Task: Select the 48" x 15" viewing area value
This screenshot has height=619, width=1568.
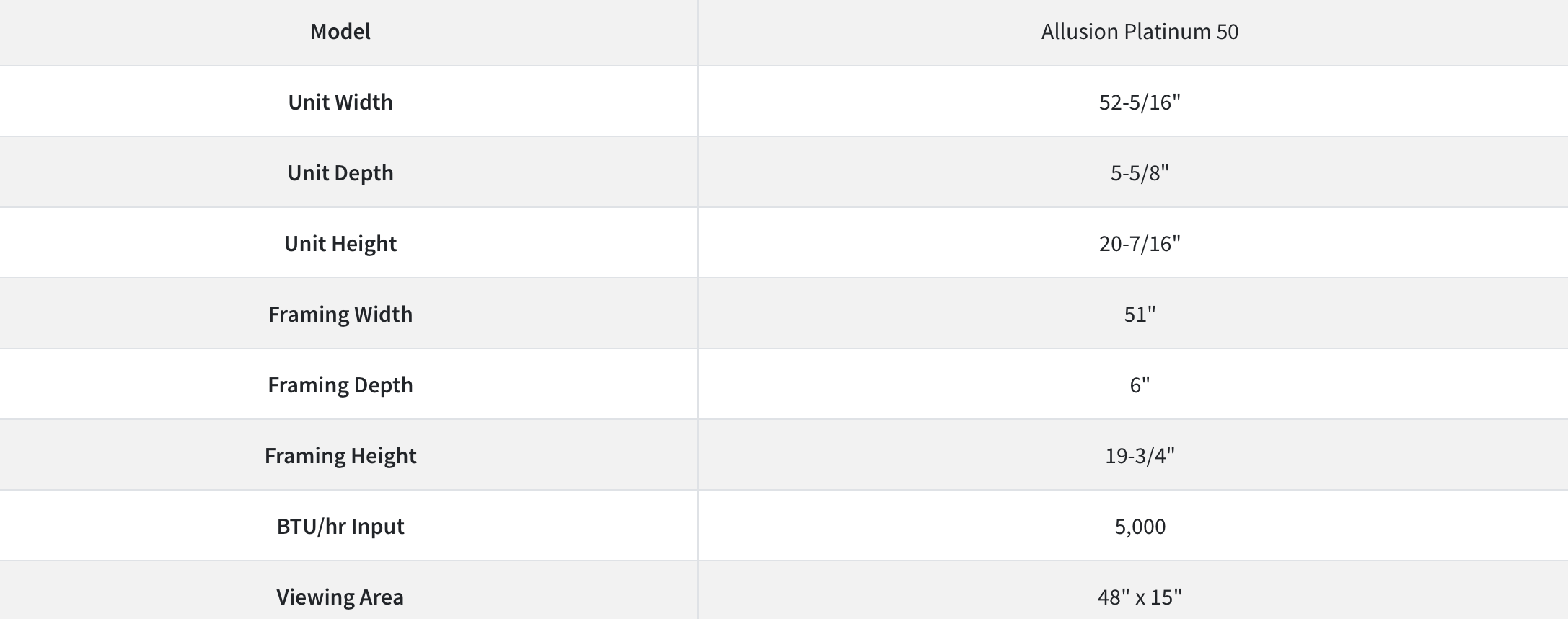Action: coord(1140,597)
